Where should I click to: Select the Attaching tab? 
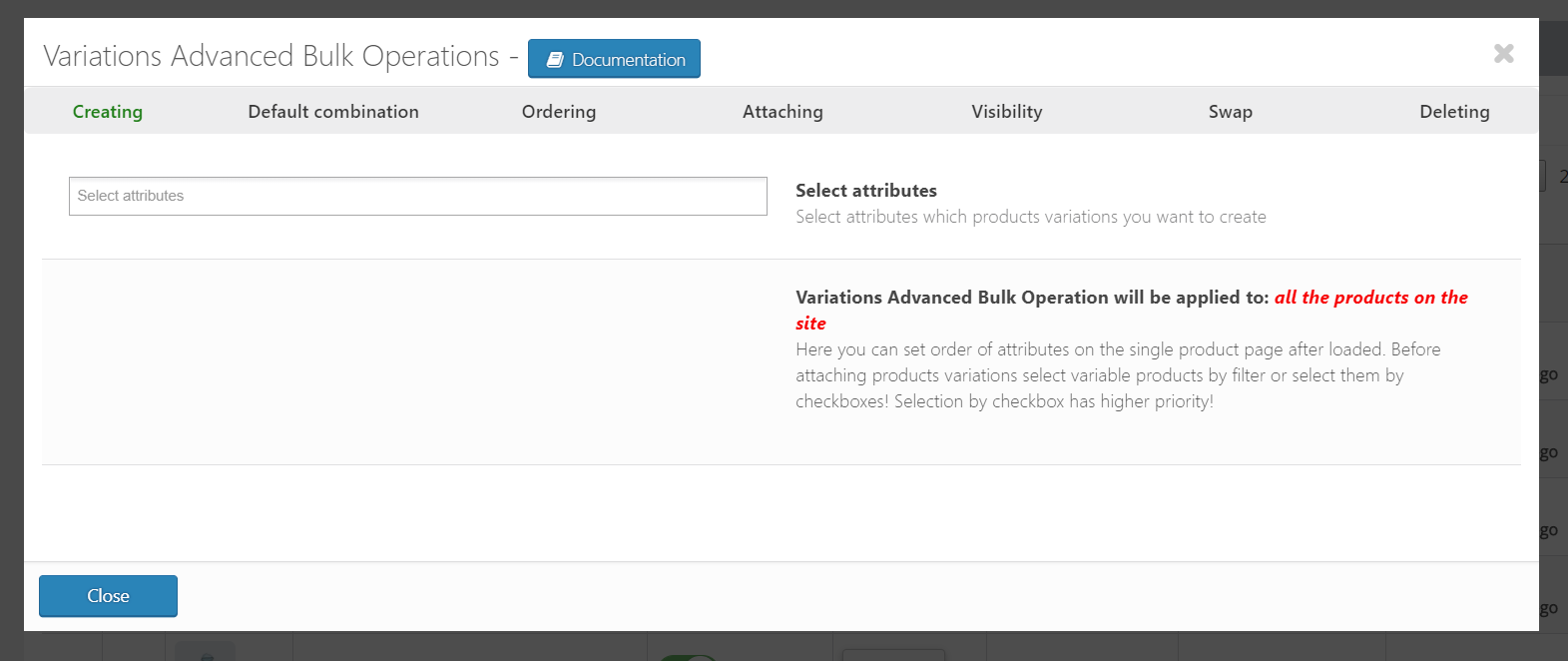(783, 112)
